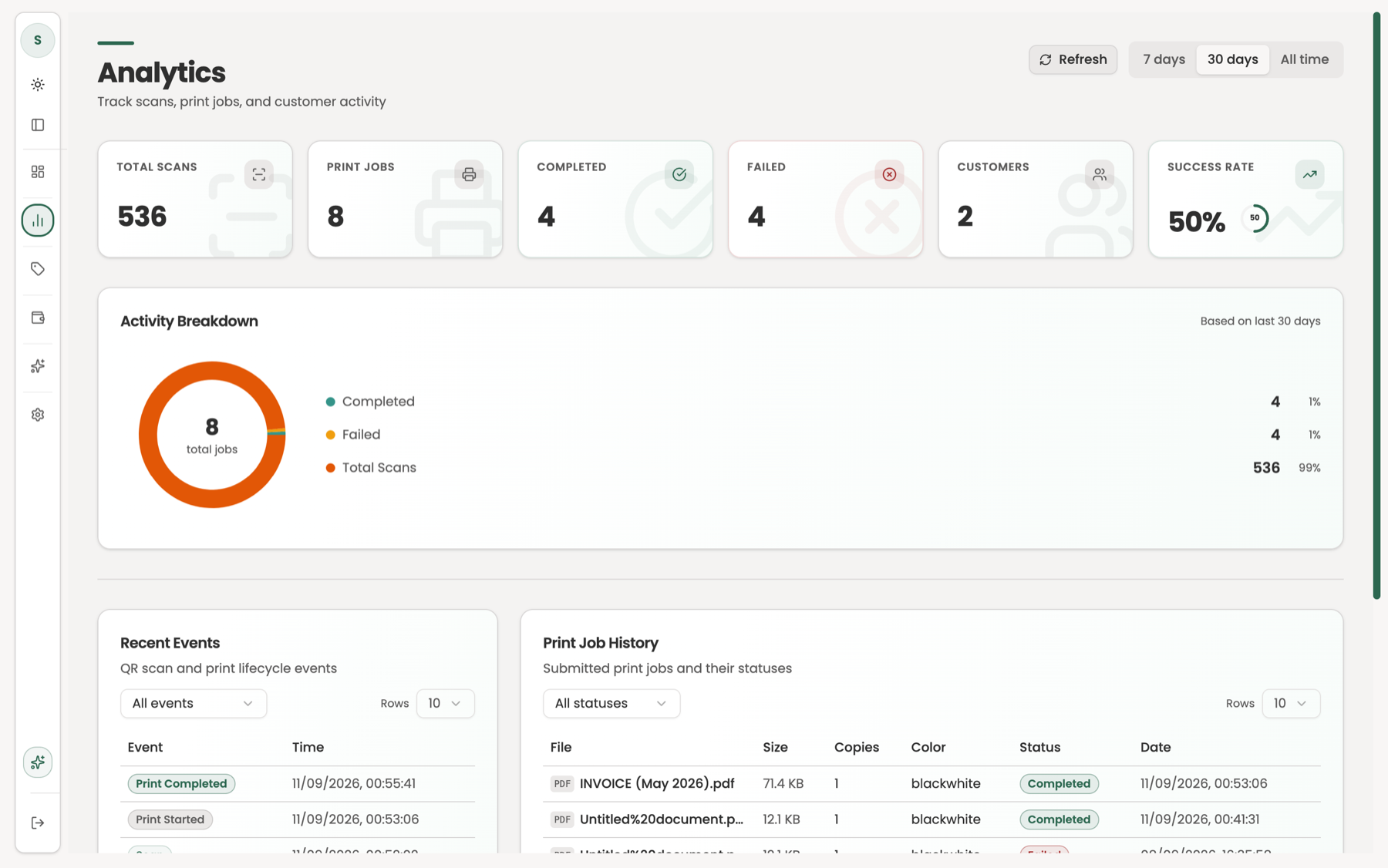Click the scan icon on Total Scans card
The image size is (1388, 868).
258,174
